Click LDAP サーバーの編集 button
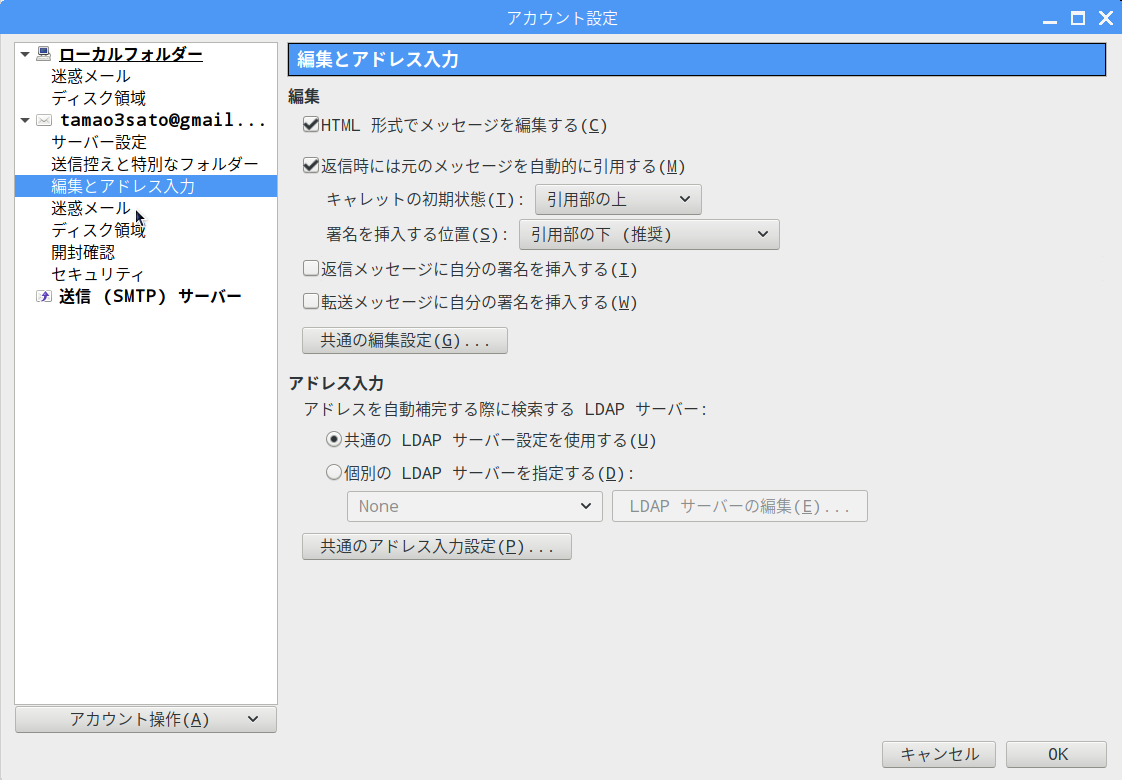The width and height of the screenshot is (1122, 780). tap(739, 507)
